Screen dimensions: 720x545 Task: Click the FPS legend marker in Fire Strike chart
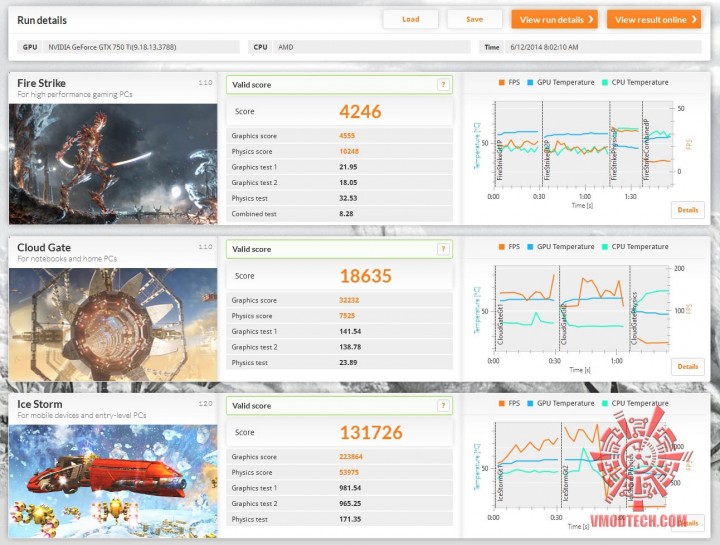point(501,83)
